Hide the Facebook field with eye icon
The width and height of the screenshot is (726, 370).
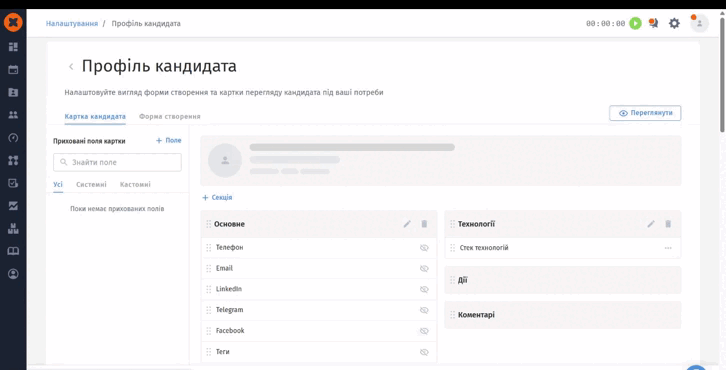[424, 331]
